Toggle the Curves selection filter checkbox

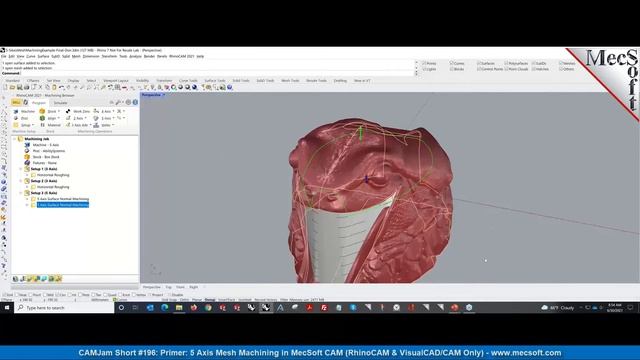point(451,63)
